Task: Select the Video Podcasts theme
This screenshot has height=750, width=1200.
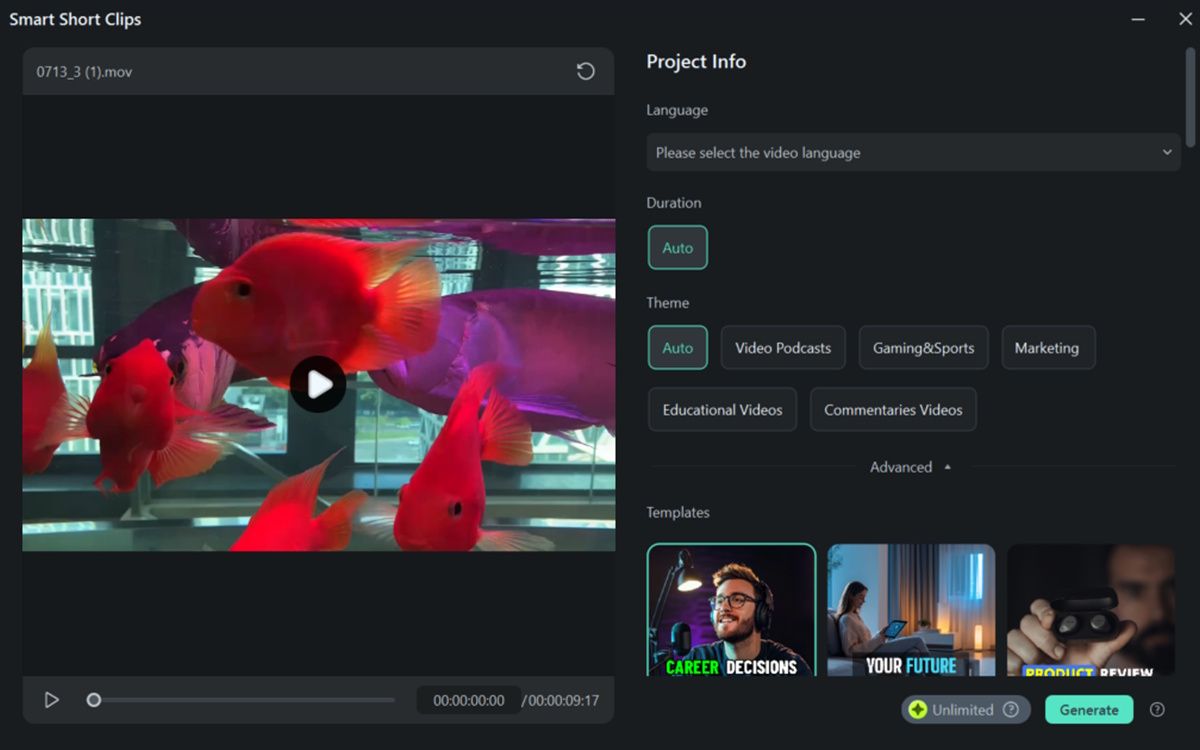Action: (x=783, y=347)
